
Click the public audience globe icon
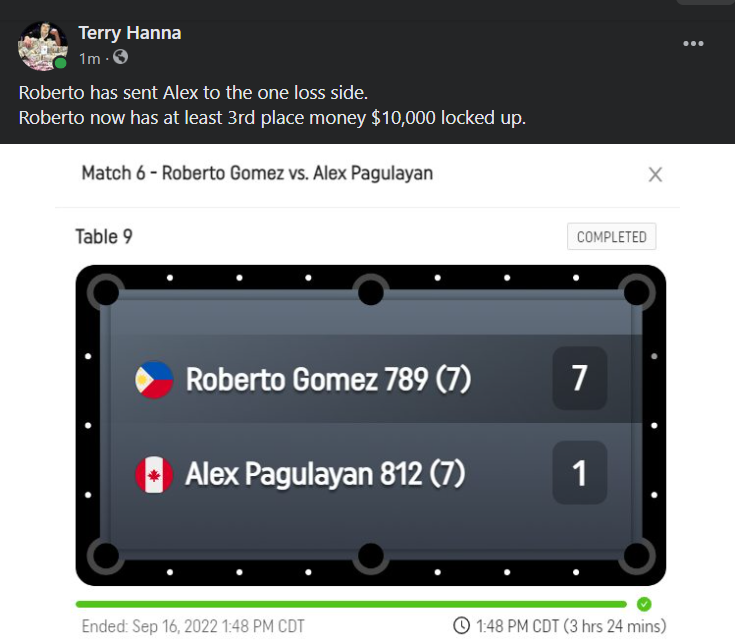121,58
